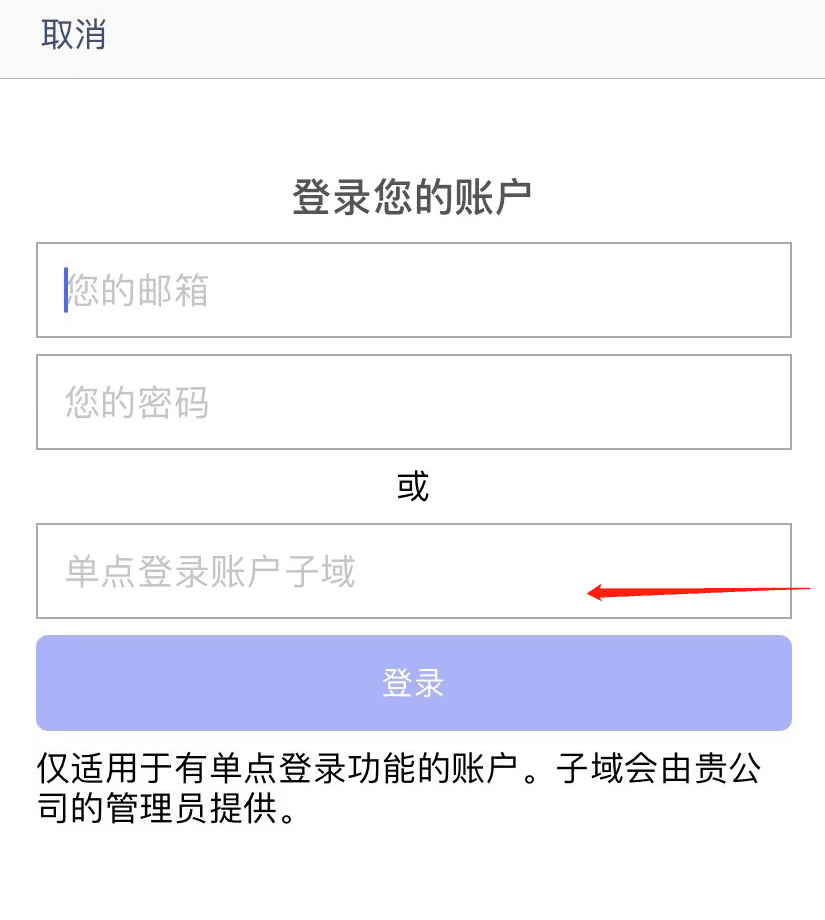Click the 单点登录账户子域 placeholder text
The width and height of the screenshot is (825, 920).
pos(210,572)
